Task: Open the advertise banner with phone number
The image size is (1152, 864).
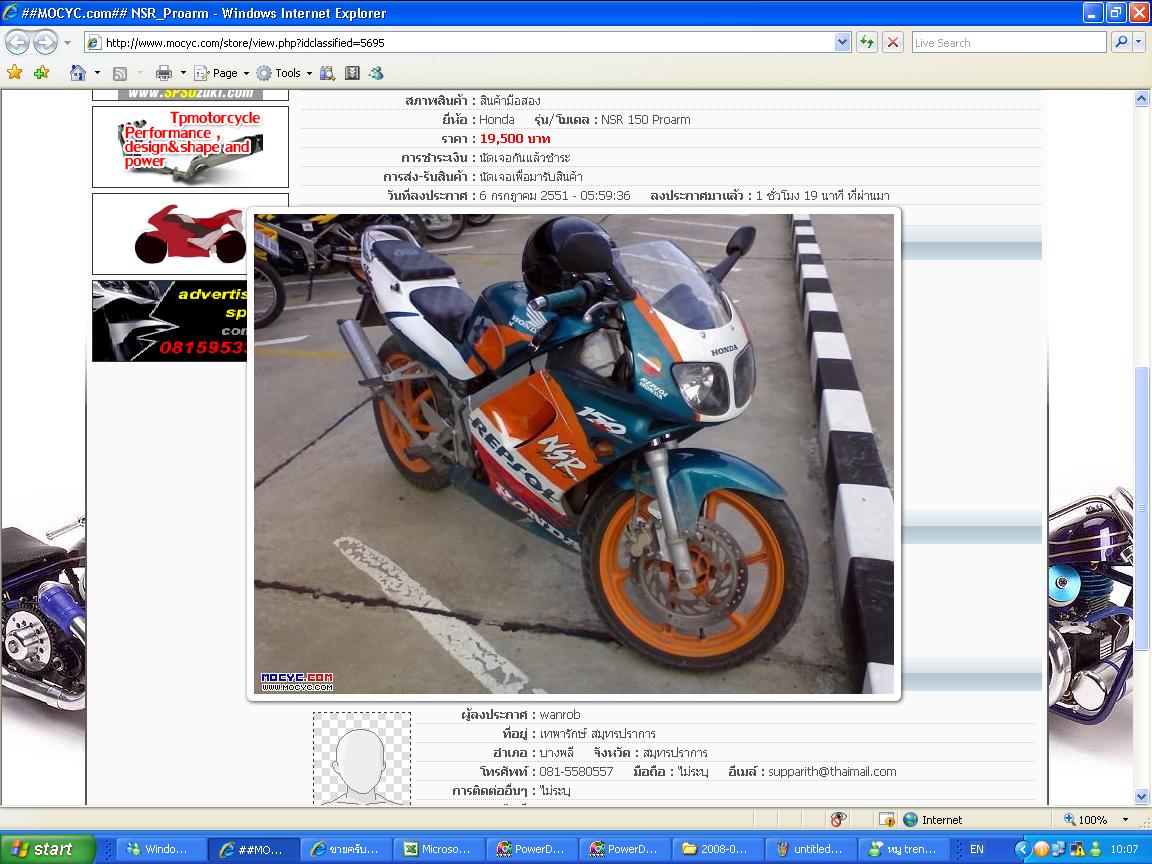Action: point(170,321)
